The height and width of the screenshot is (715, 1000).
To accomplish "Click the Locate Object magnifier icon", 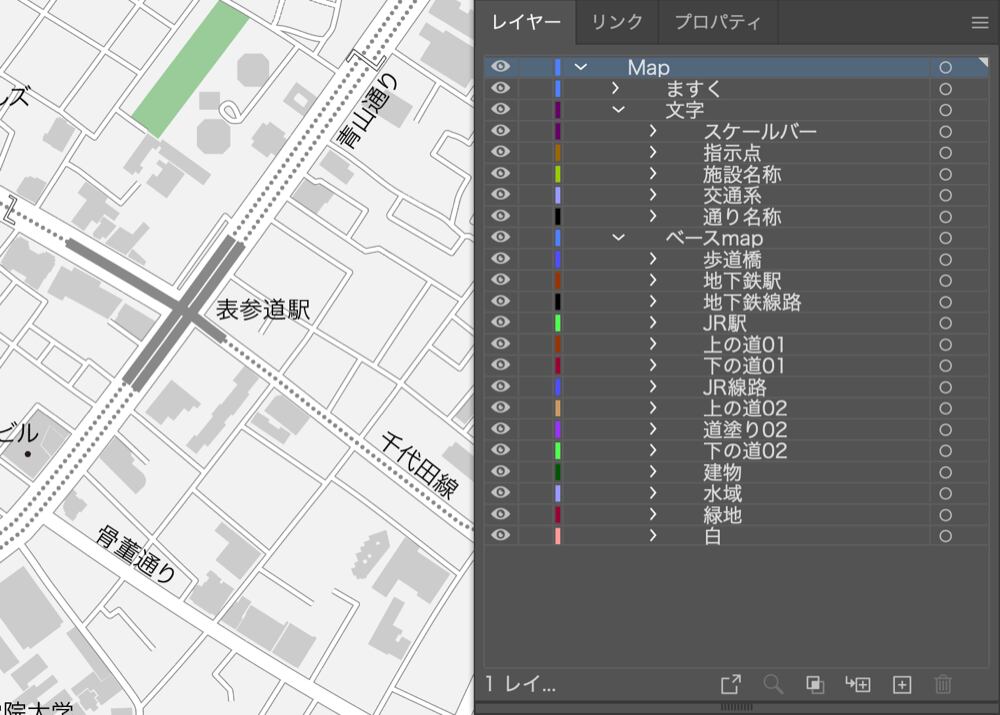I will pos(773,684).
